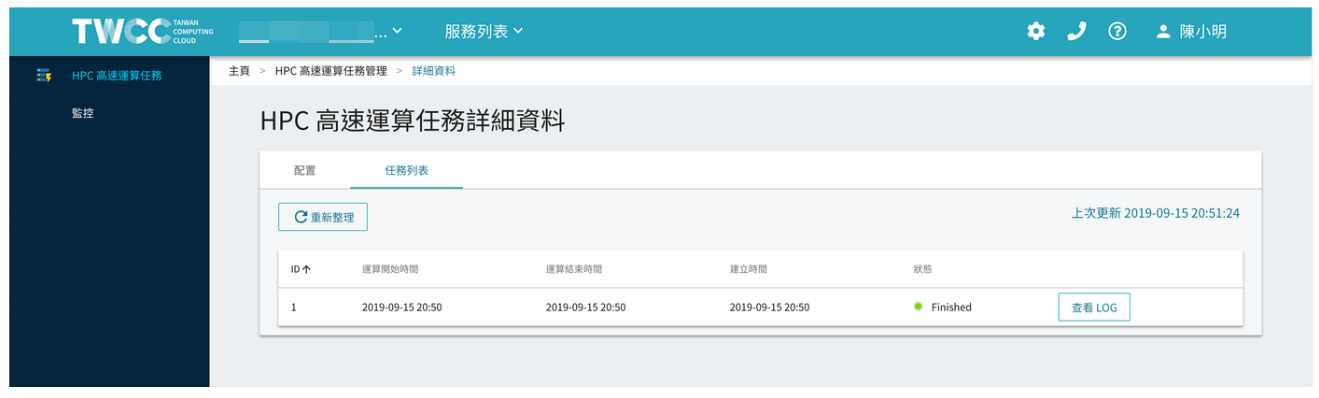1319x398 pixels.
Task: Click the HPC 高速運算任務 sidebar icon
Action: click(x=43, y=75)
